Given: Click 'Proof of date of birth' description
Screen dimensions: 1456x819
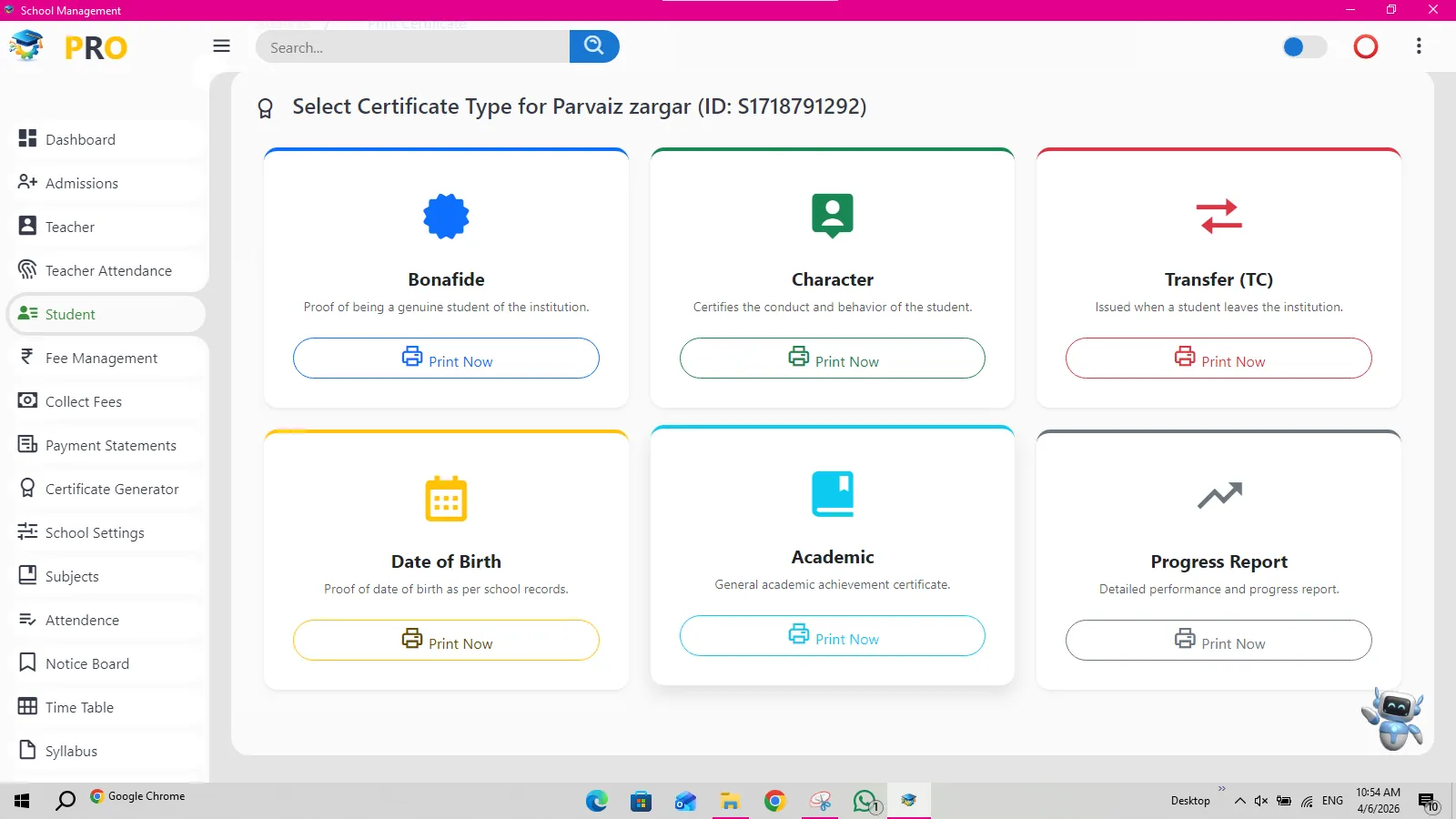Looking at the screenshot, I should tap(446, 590).
